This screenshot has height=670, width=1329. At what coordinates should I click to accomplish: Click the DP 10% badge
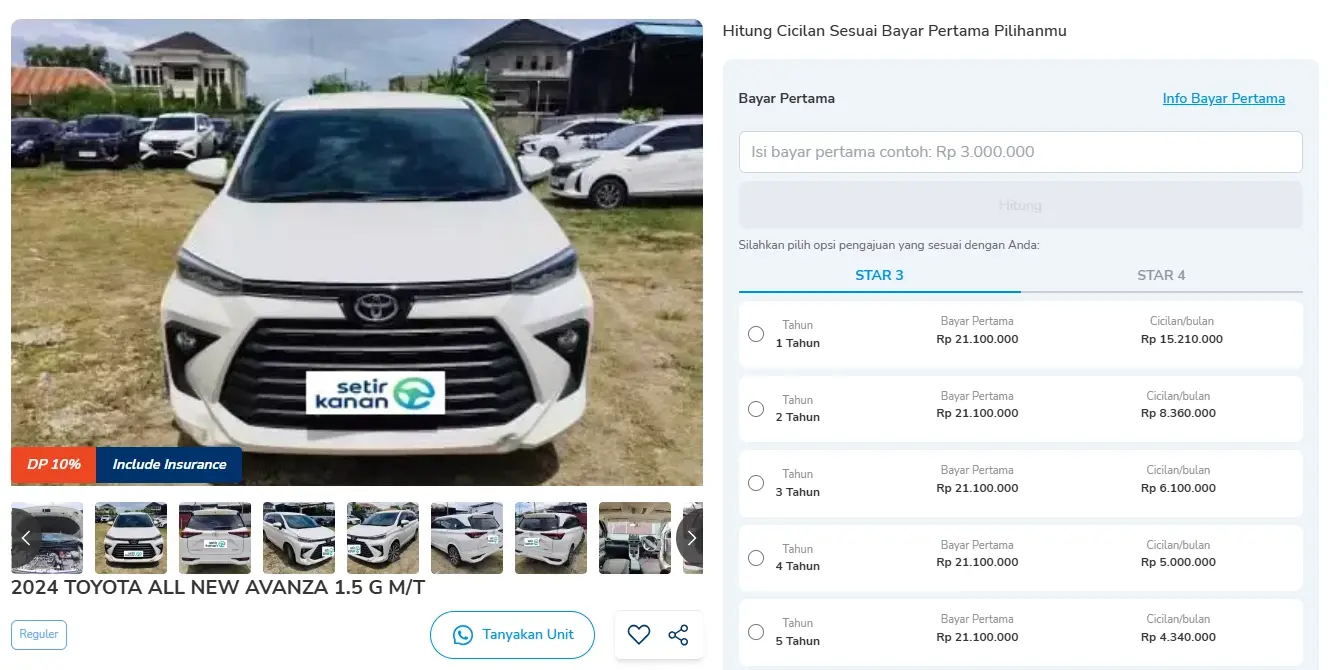(x=54, y=464)
